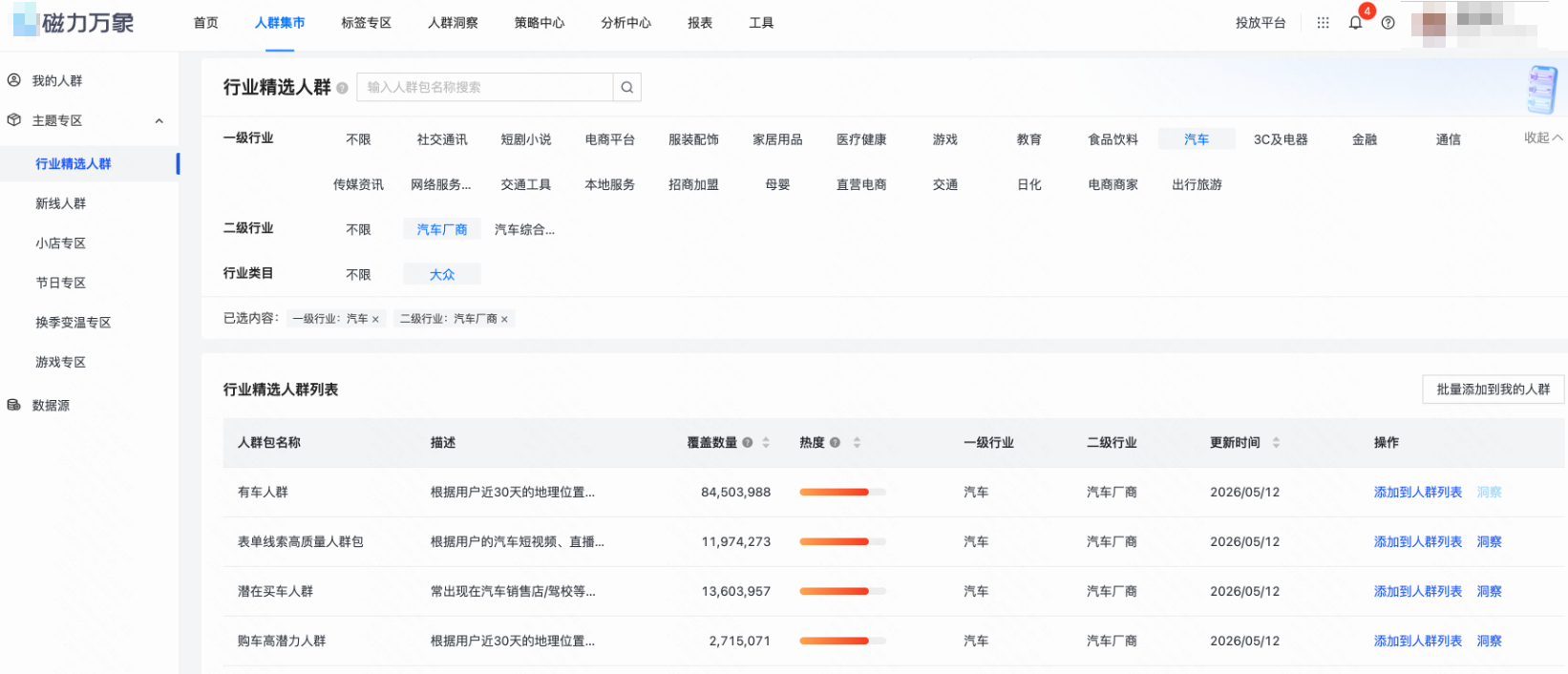Add 有车人群 to crowd list
The width and height of the screenshot is (1568, 674).
[1417, 493]
